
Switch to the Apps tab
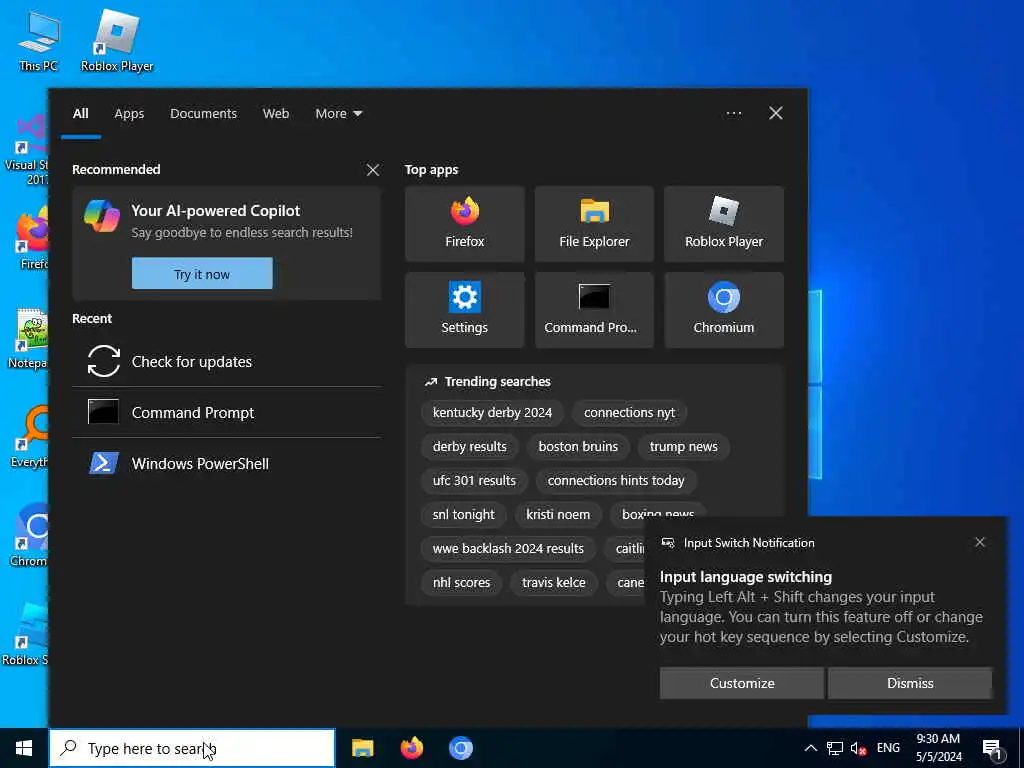point(129,114)
